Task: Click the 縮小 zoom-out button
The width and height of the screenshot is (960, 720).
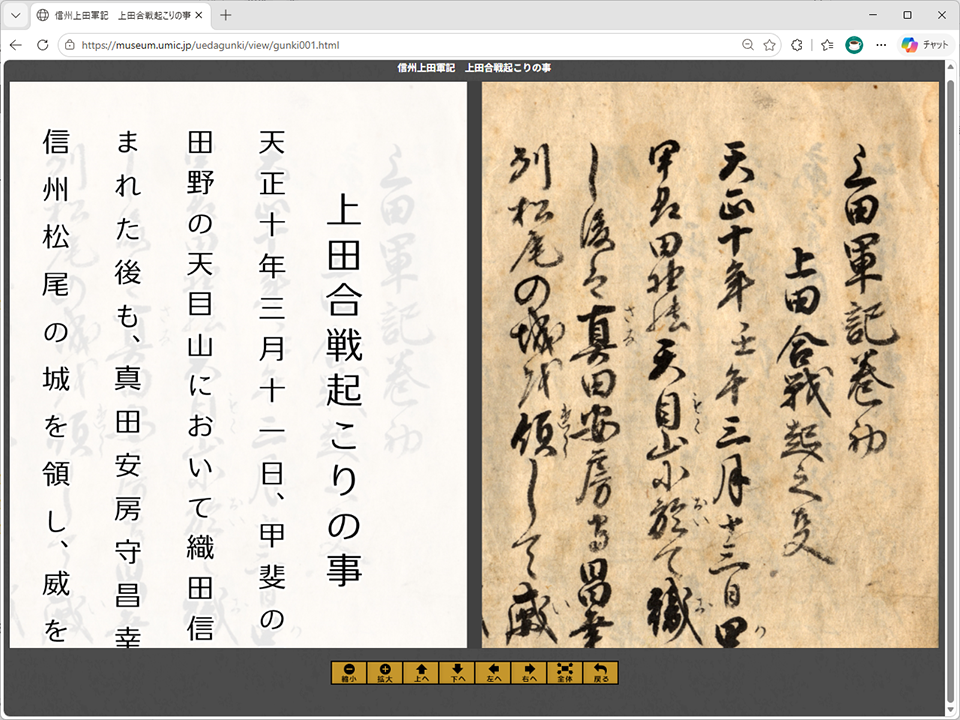Action: [x=349, y=673]
